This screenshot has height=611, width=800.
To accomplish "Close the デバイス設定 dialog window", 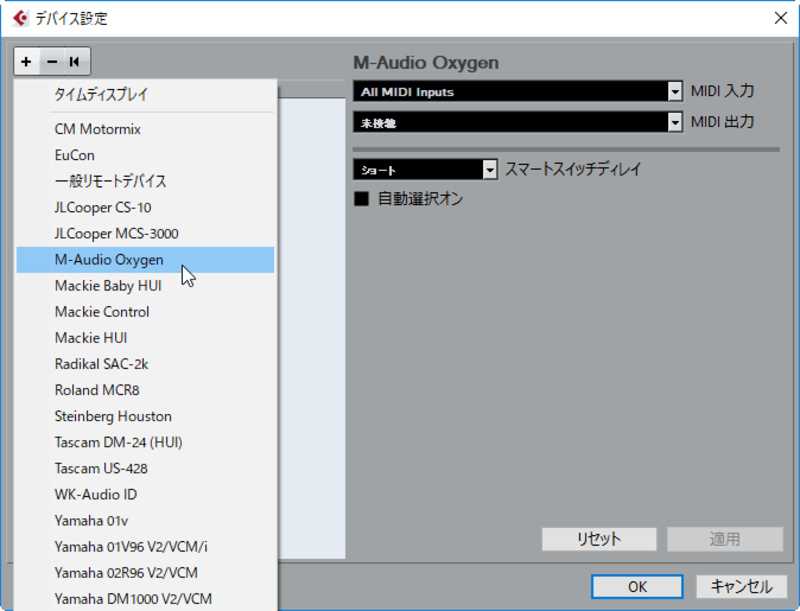I will click(780, 18).
